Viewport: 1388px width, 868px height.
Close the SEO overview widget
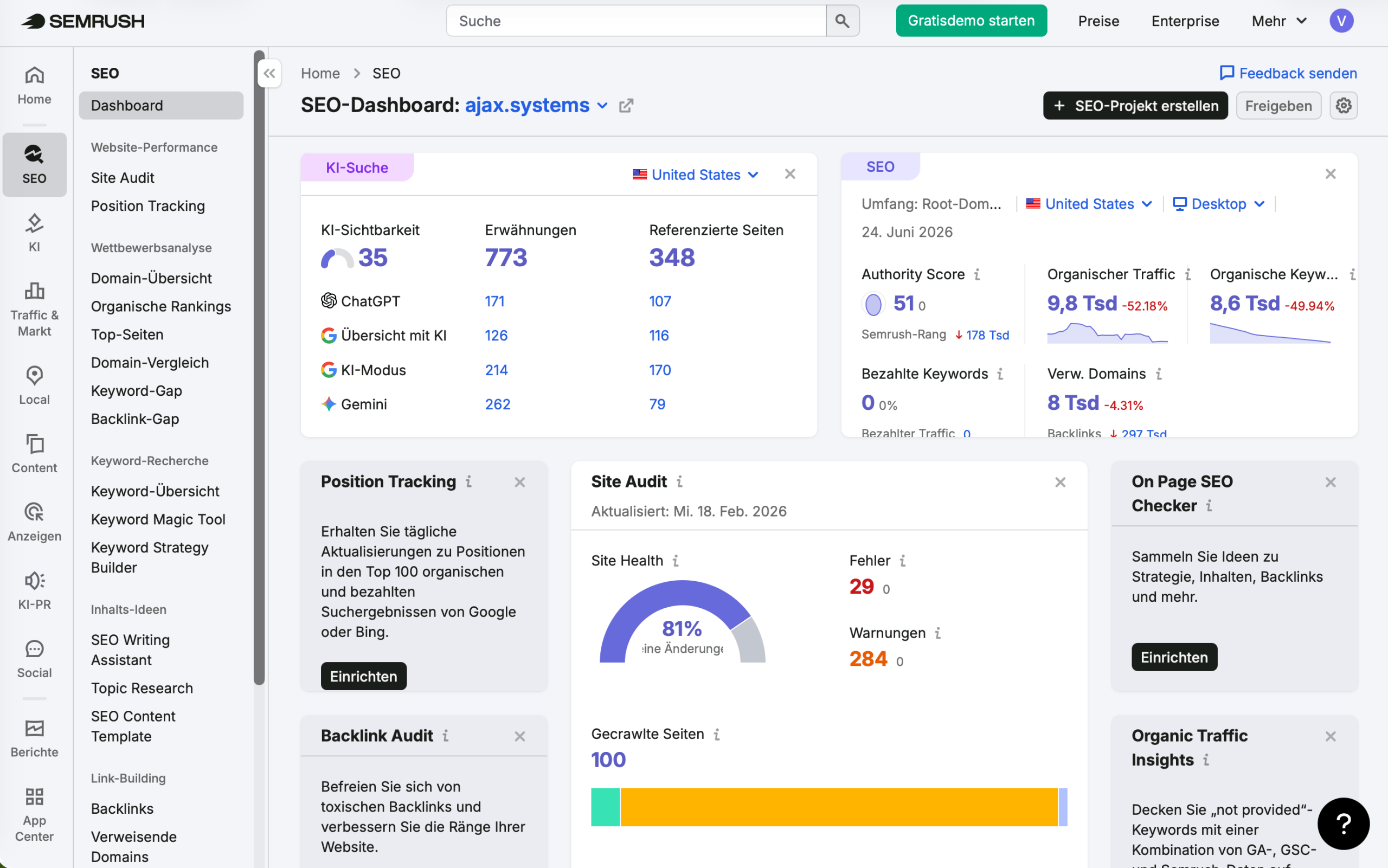(1331, 174)
